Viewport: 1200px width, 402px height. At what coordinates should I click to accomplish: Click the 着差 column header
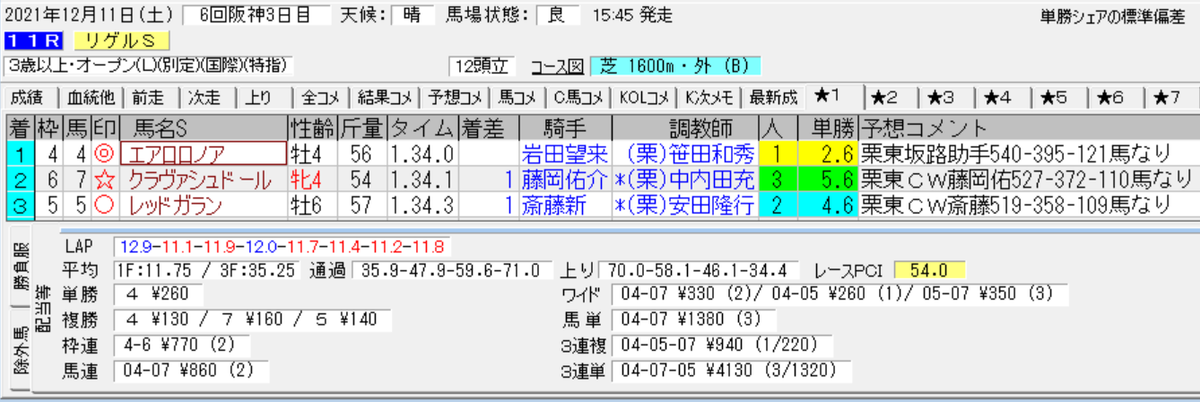click(488, 128)
